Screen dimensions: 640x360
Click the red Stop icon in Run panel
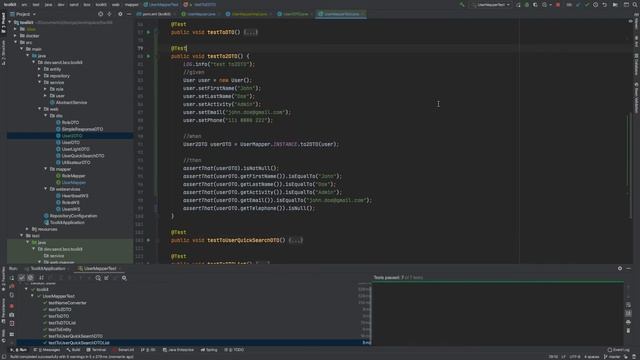[x=12, y=306]
